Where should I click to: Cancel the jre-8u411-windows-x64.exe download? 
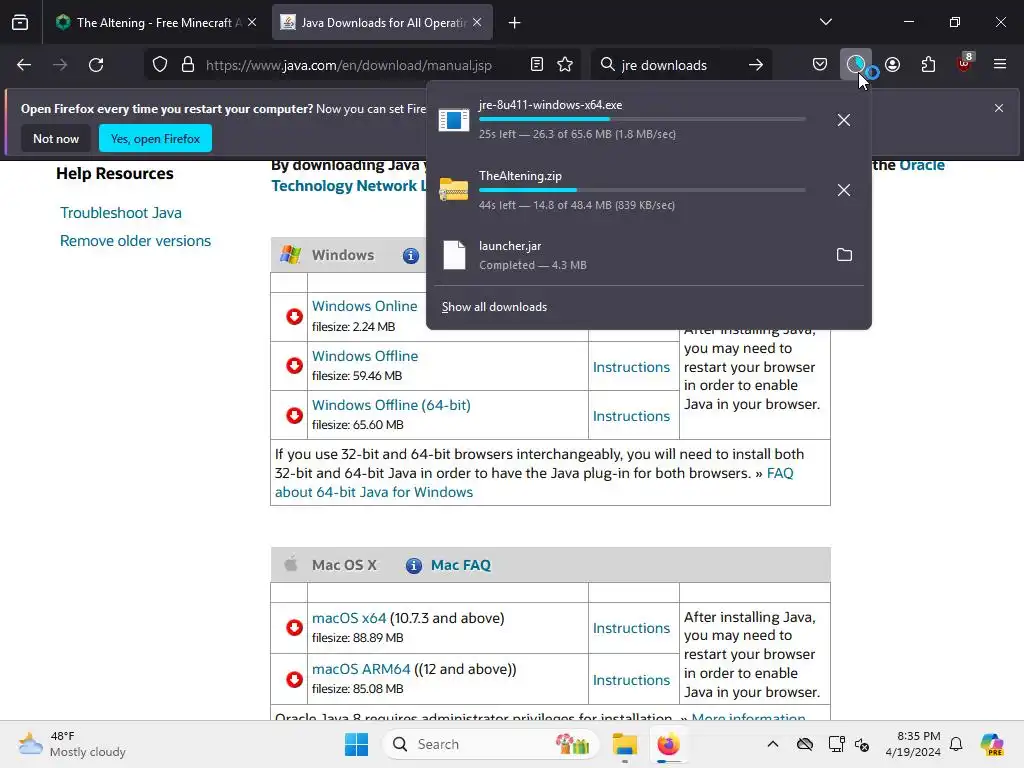coord(844,120)
